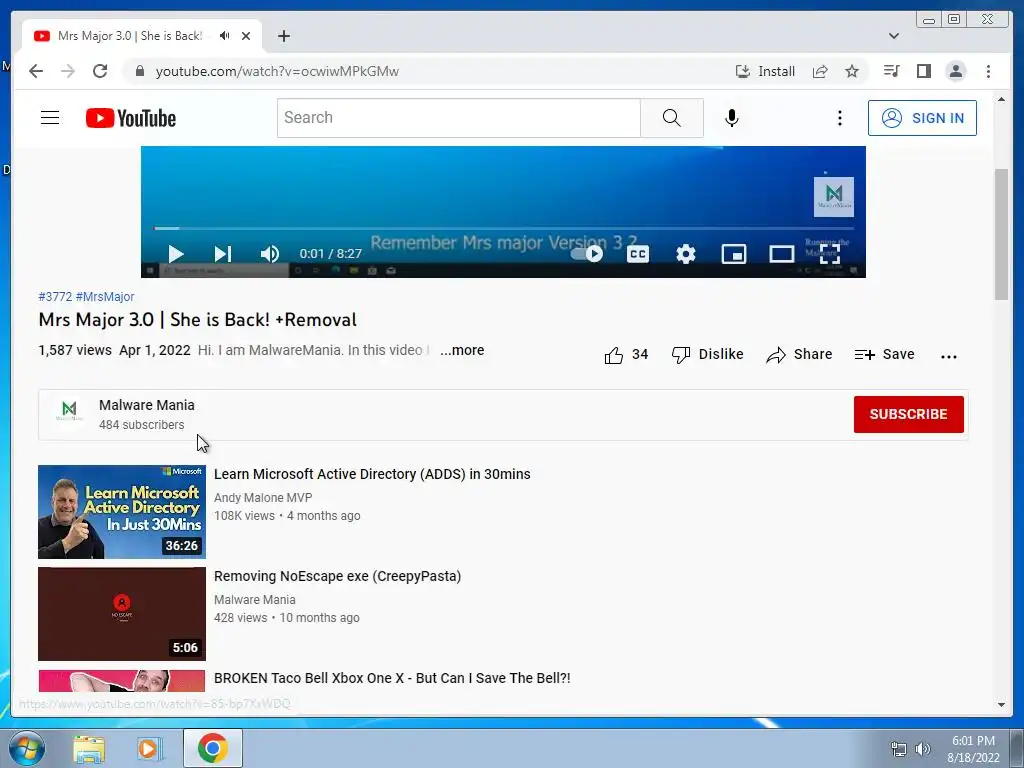1024x768 pixels.
Task: Open the YouTube hamburger menu
Action: pyautogui.click(x=50, y=118)
